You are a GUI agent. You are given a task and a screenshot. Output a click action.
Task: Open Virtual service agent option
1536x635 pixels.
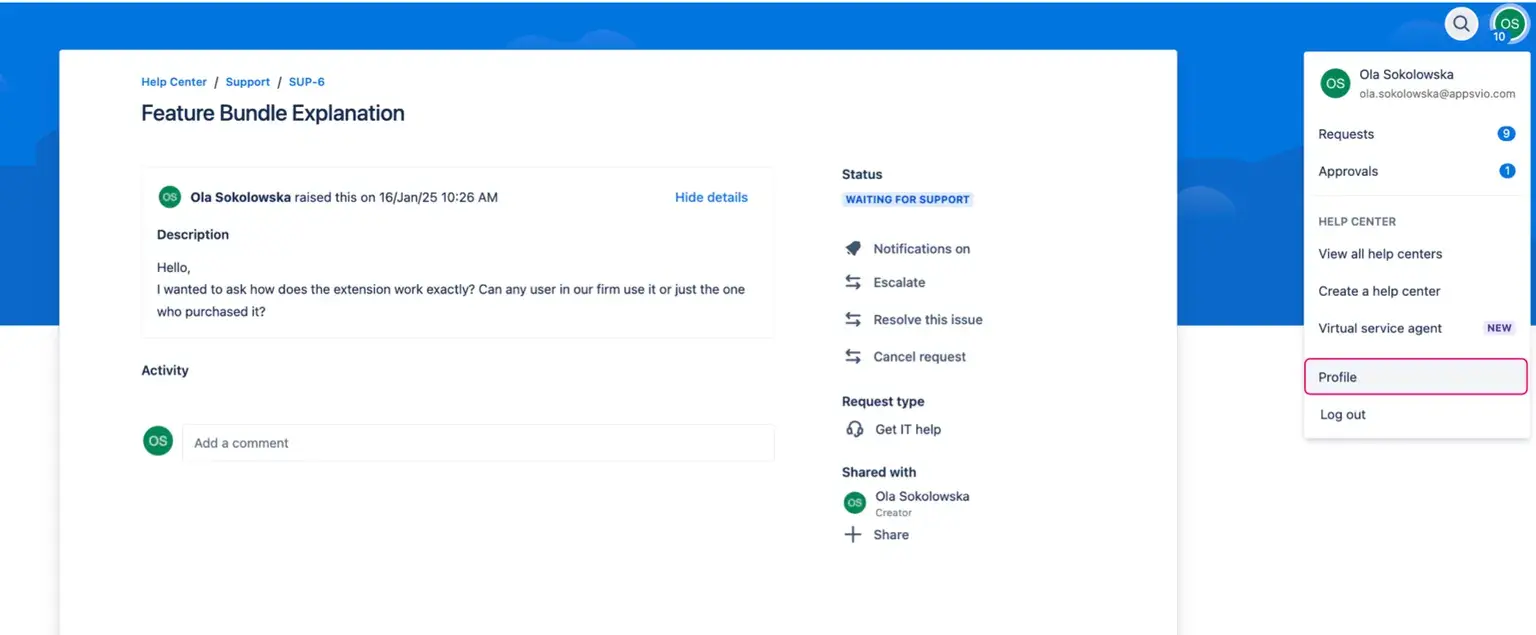[1380, 328]
